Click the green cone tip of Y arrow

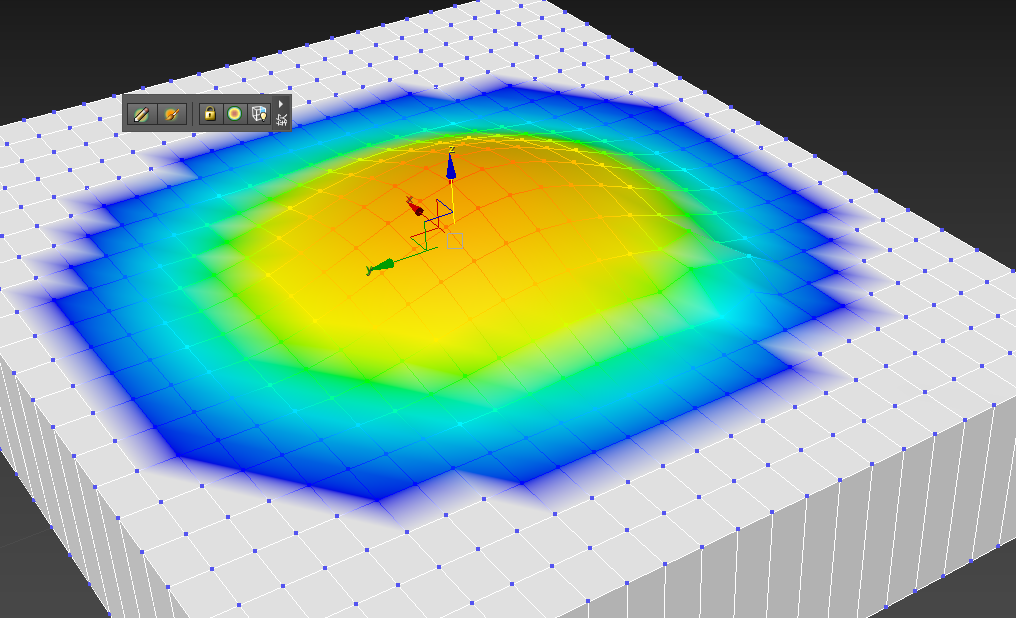tap(372, 268)
